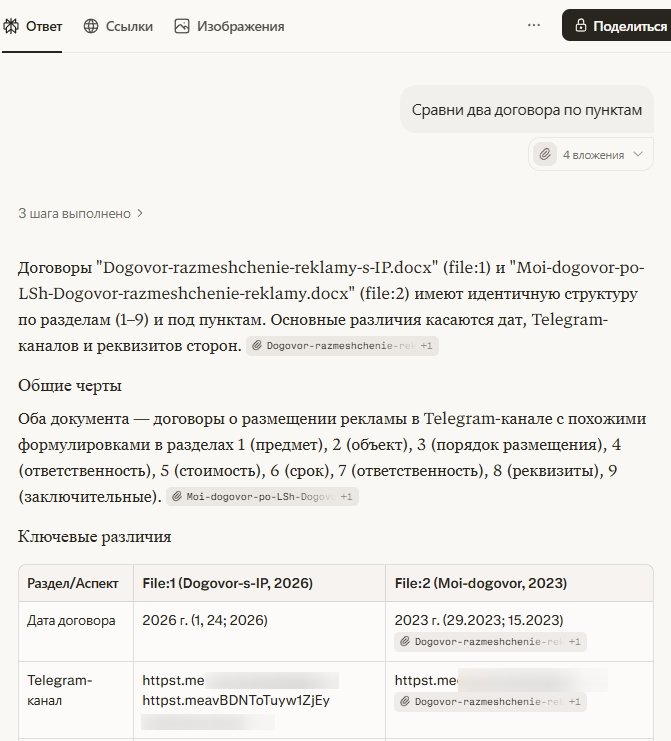The image size is (671, 741).
Task: Open the three-dot more options menu
Action: [534, 26]
